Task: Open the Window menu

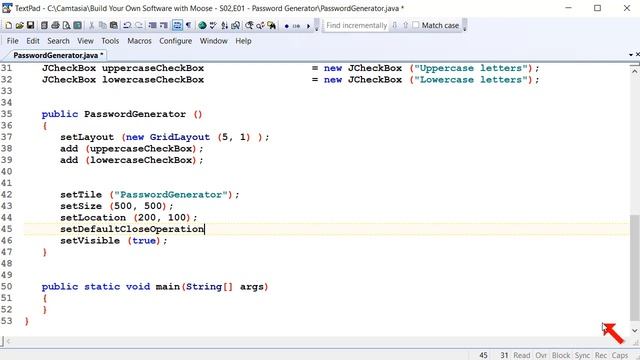Action: point(213,41)
